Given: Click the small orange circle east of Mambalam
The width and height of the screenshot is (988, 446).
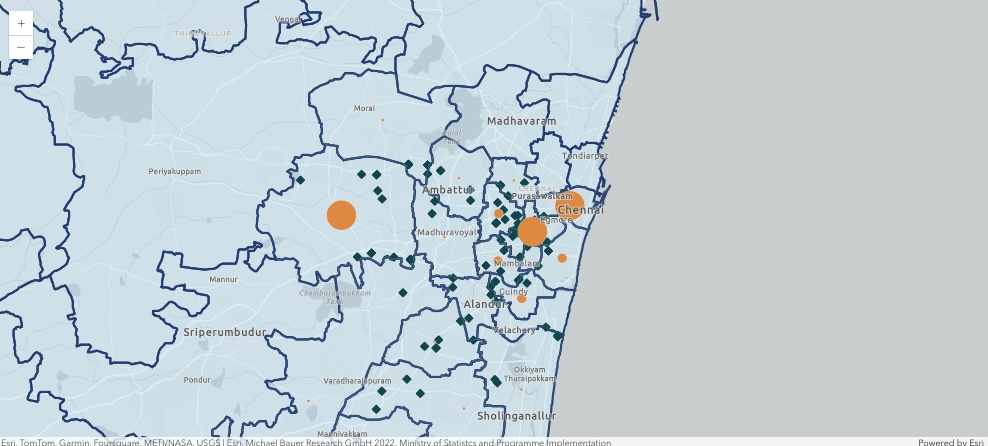Looking at the screenshot, I should [562, 258].
